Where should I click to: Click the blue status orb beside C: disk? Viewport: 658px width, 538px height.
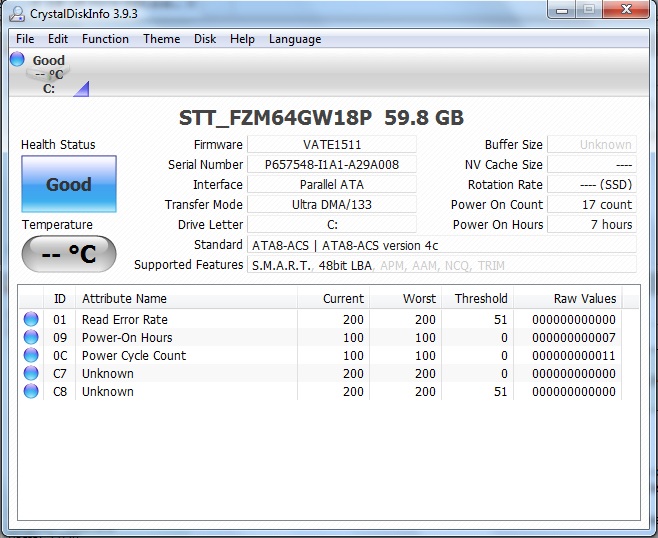[x=17, y=59]
